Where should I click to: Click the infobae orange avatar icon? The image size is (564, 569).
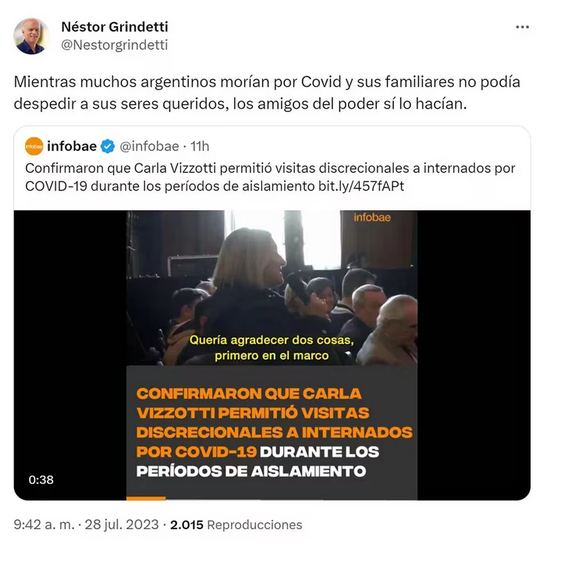pos(34,146)
